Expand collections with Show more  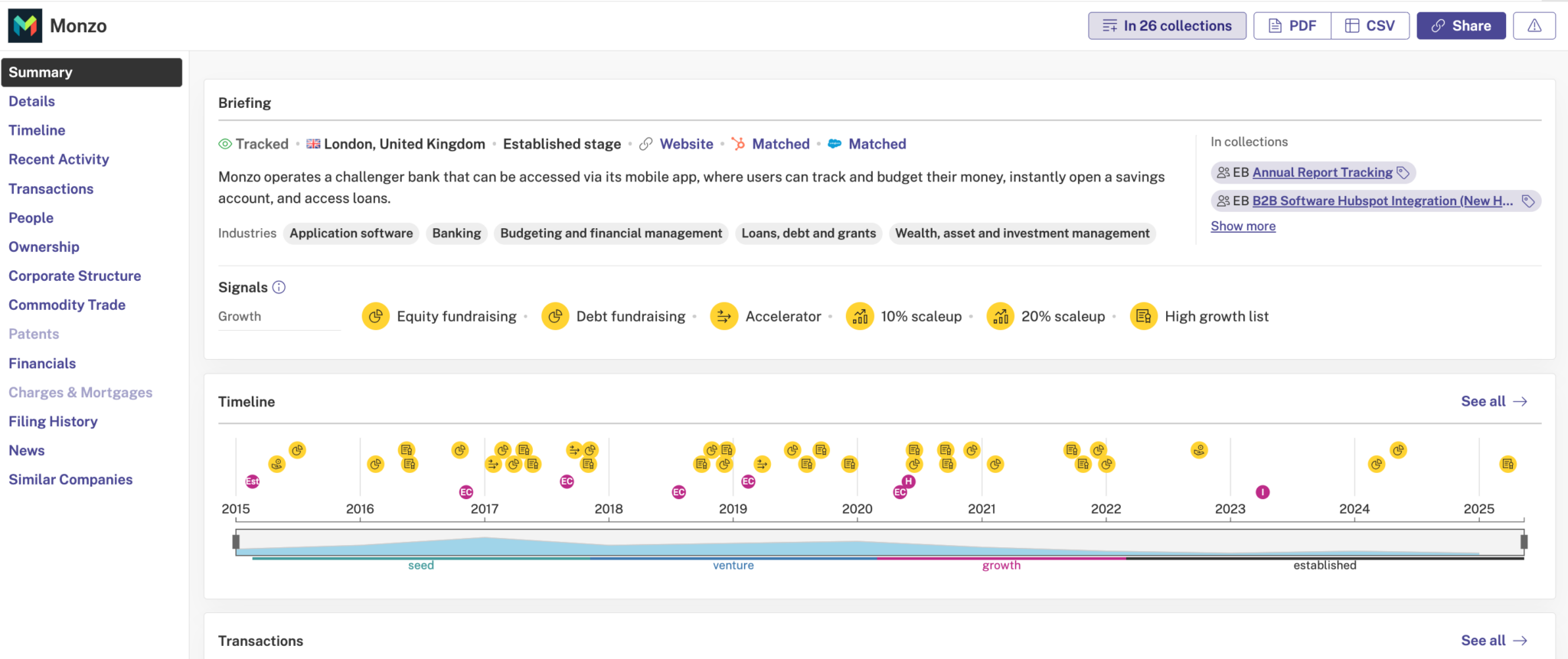(1243, 227)
